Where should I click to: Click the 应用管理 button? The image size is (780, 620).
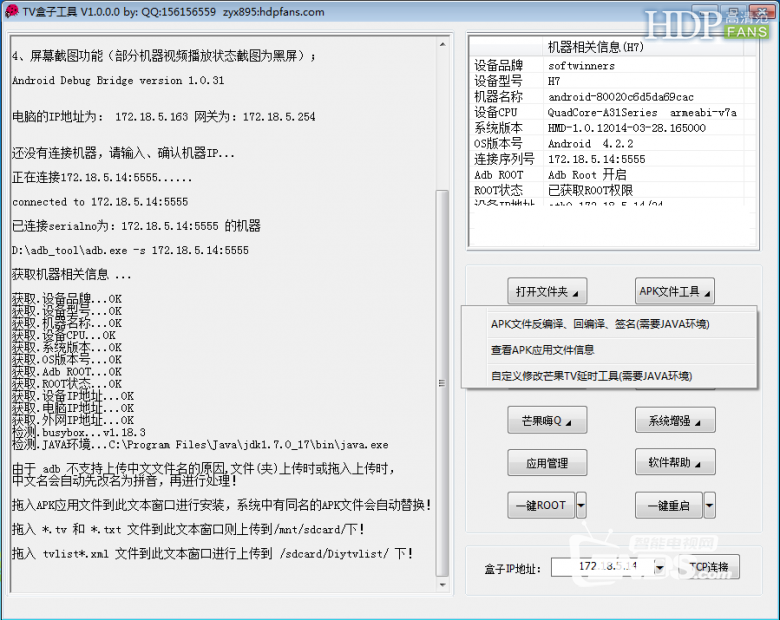pyautogui.click(x=547, y=463)
